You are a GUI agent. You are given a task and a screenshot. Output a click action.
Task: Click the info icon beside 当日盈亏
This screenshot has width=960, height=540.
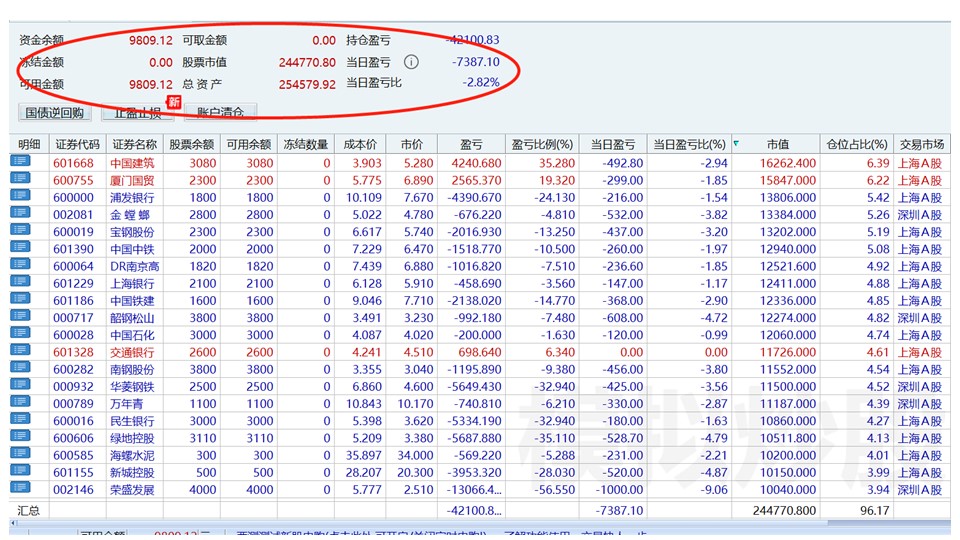click(x=411, y=62)
